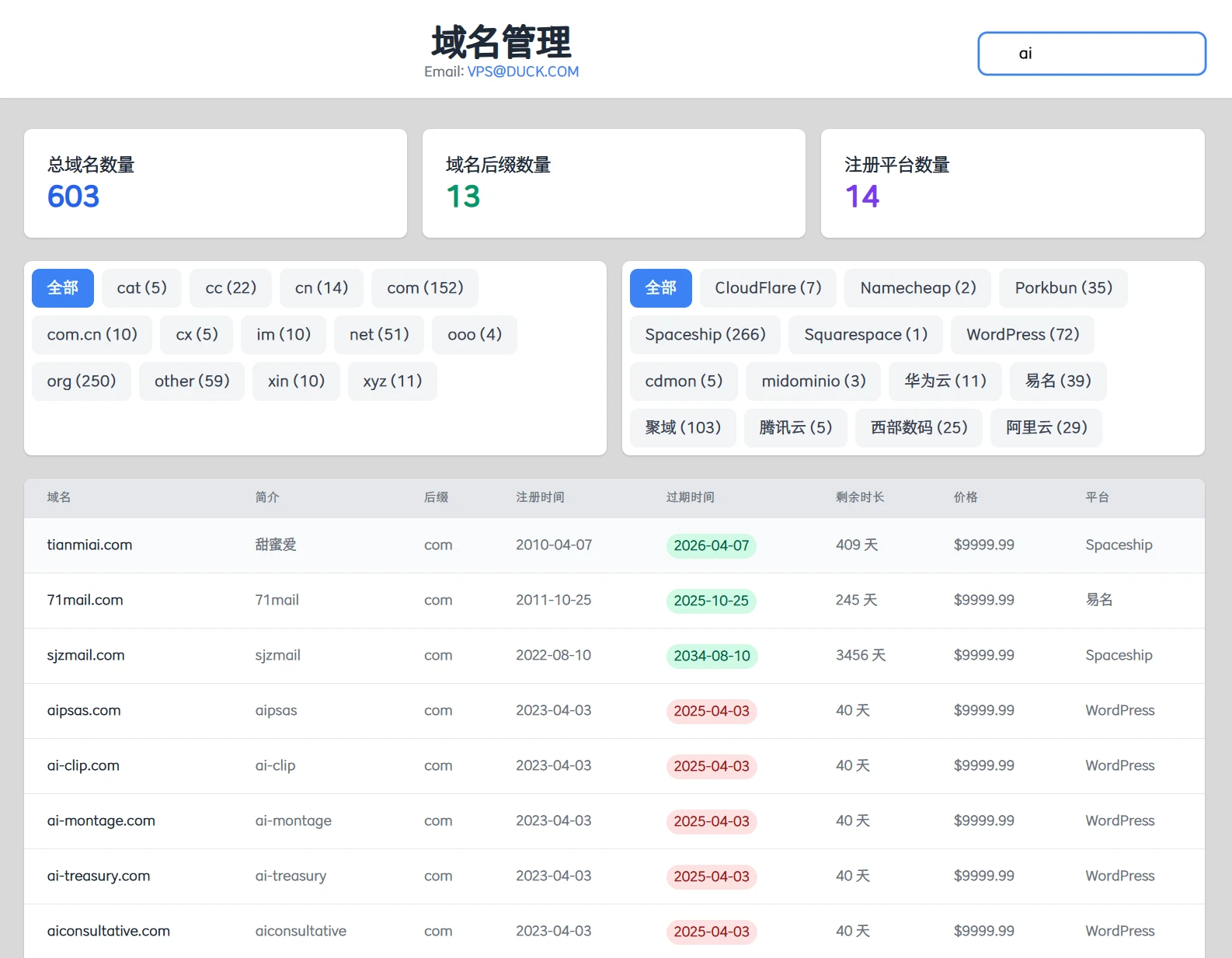Viewport: 1232px width, 958px height.
Task: Select the "com (152)" suffix filter
Action: (x=425, y=288)
